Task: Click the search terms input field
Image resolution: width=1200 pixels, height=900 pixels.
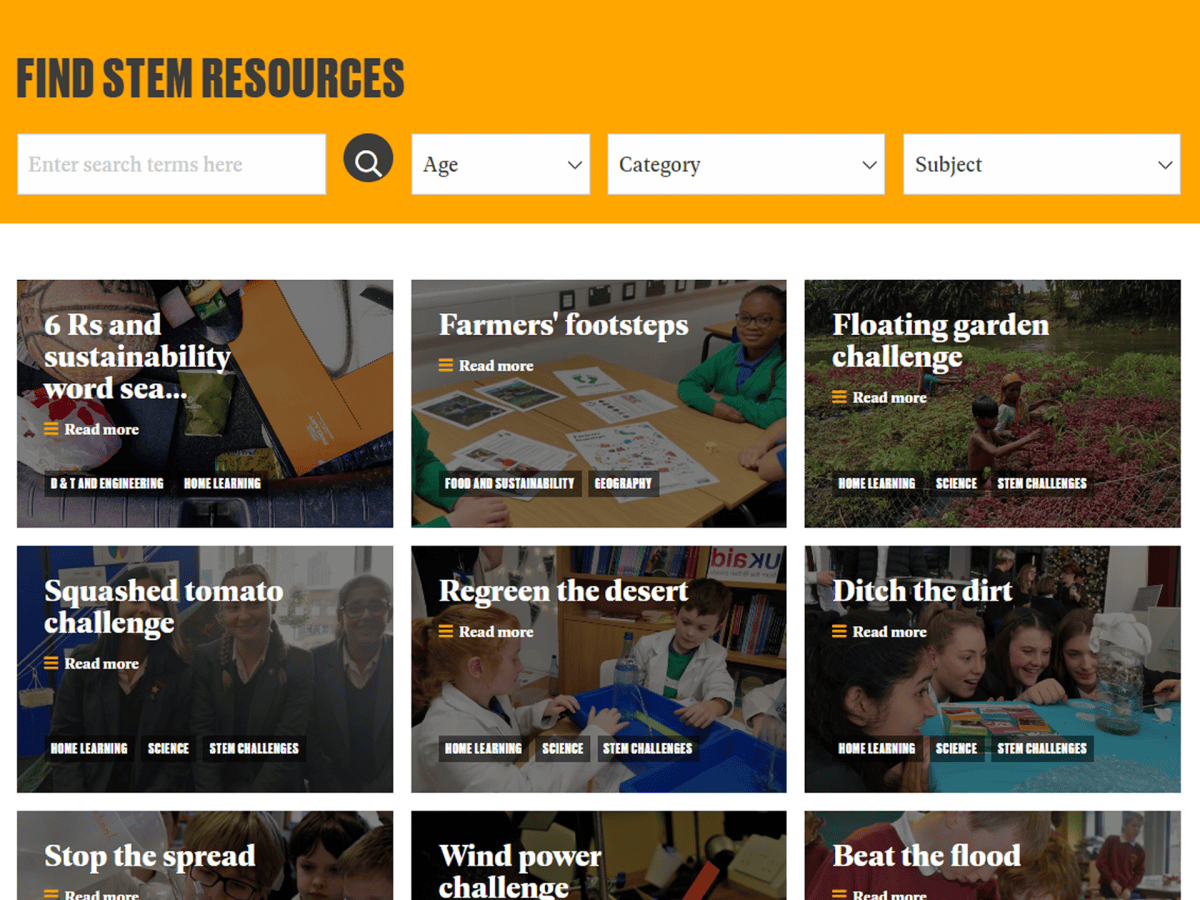Action: coord(172,164)
